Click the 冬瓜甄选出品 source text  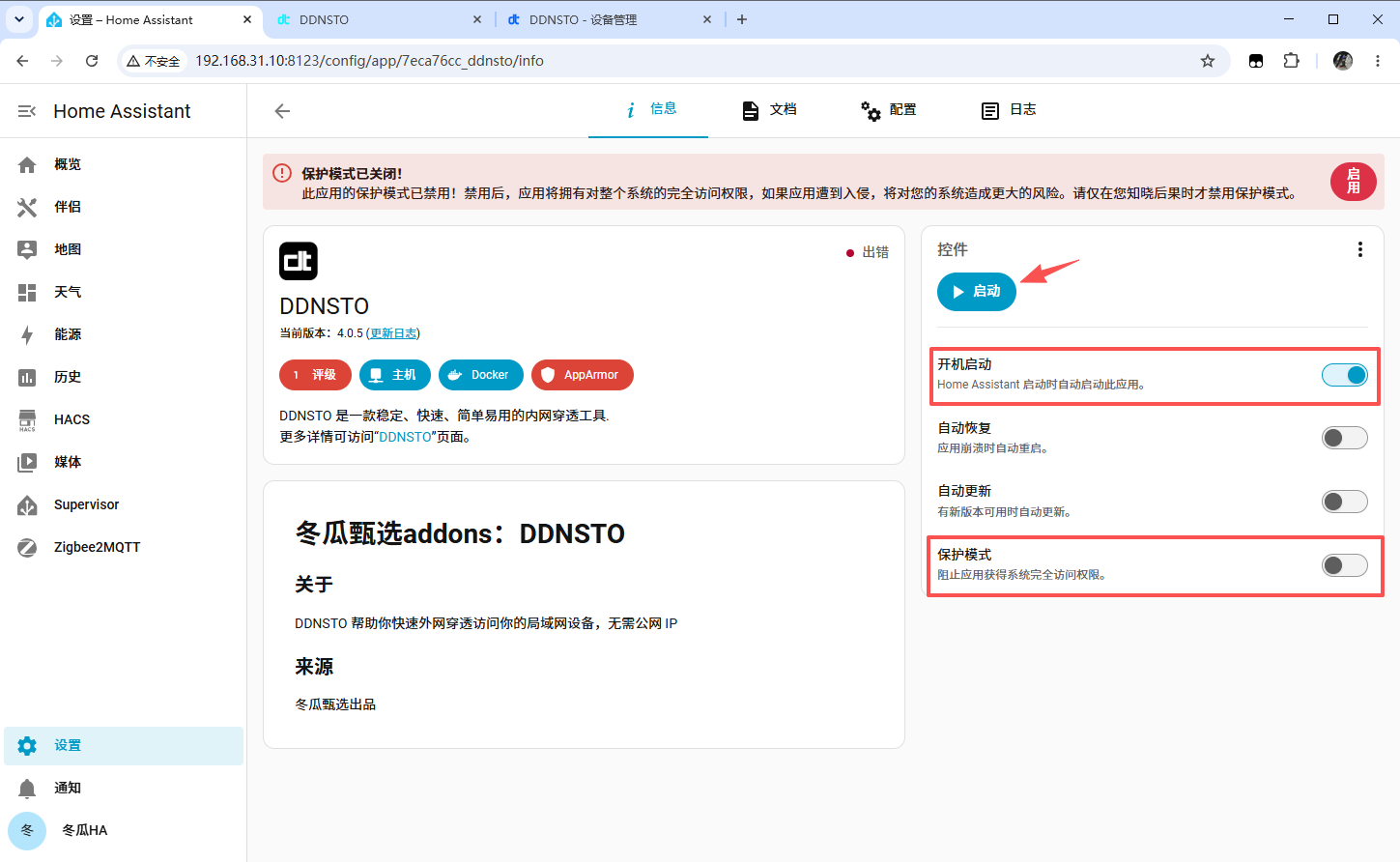pos(335,704)
